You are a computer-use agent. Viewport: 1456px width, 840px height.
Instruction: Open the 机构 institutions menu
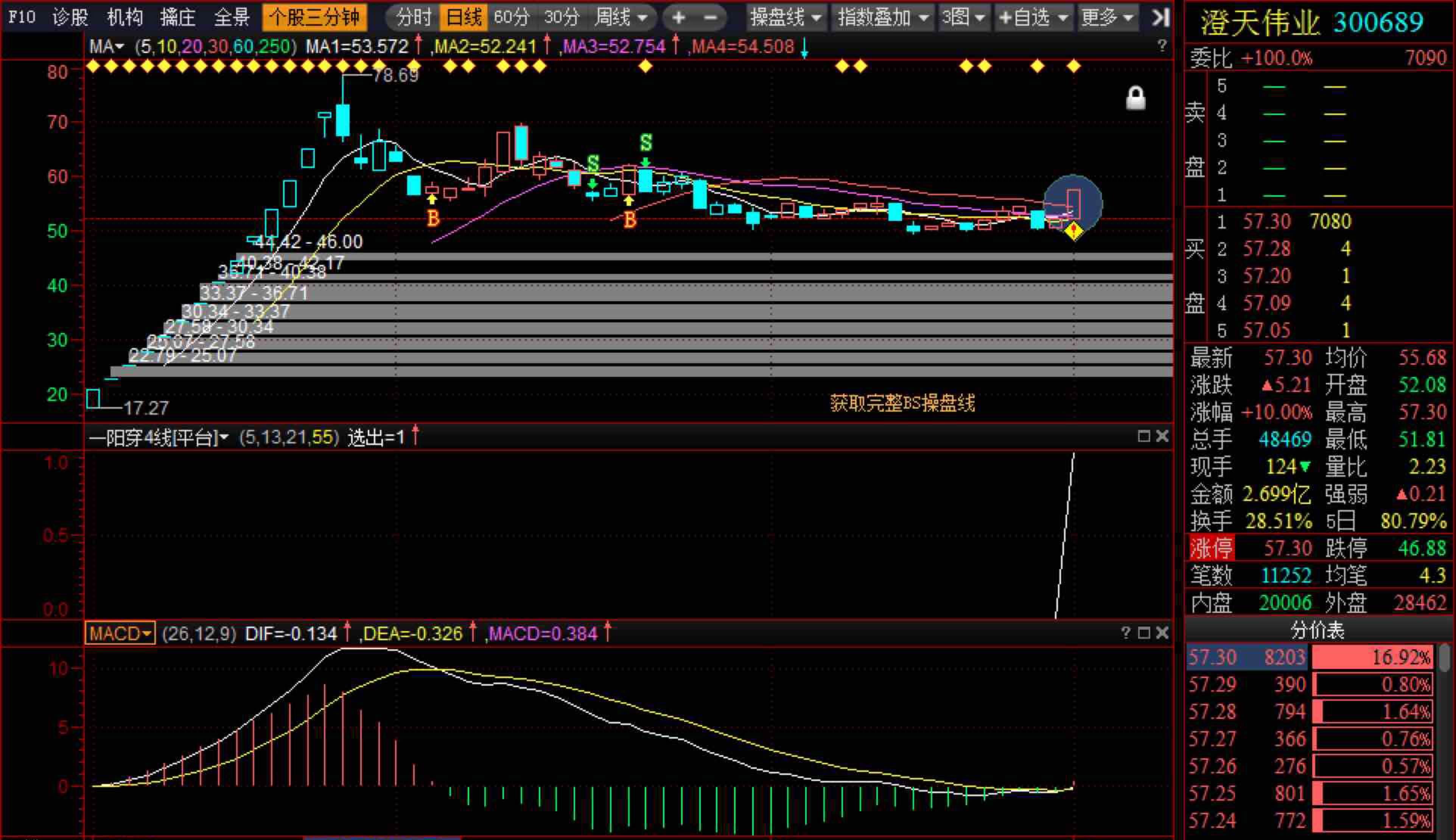click(x=124, y=17)
